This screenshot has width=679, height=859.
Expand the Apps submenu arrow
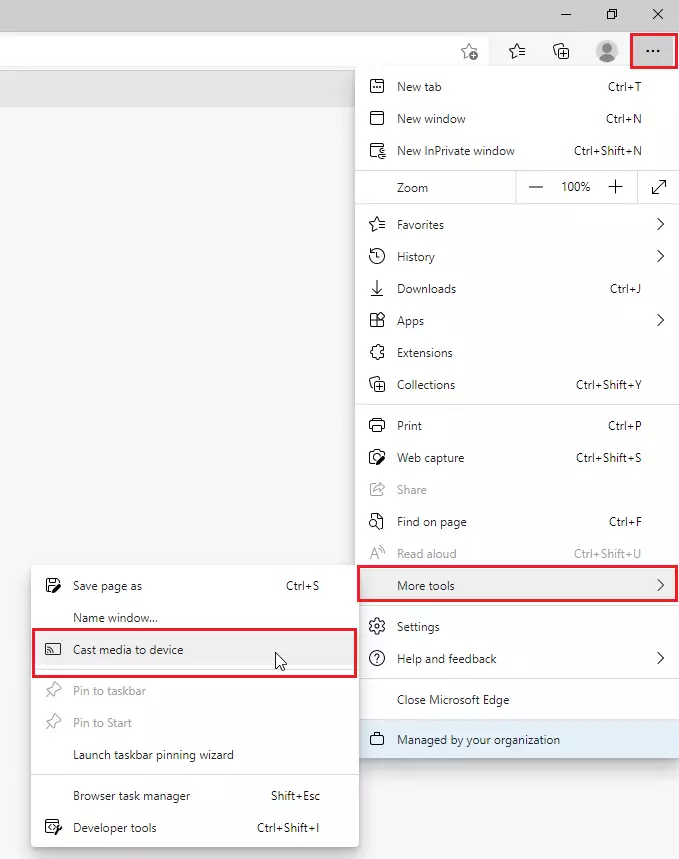point(660,320)
